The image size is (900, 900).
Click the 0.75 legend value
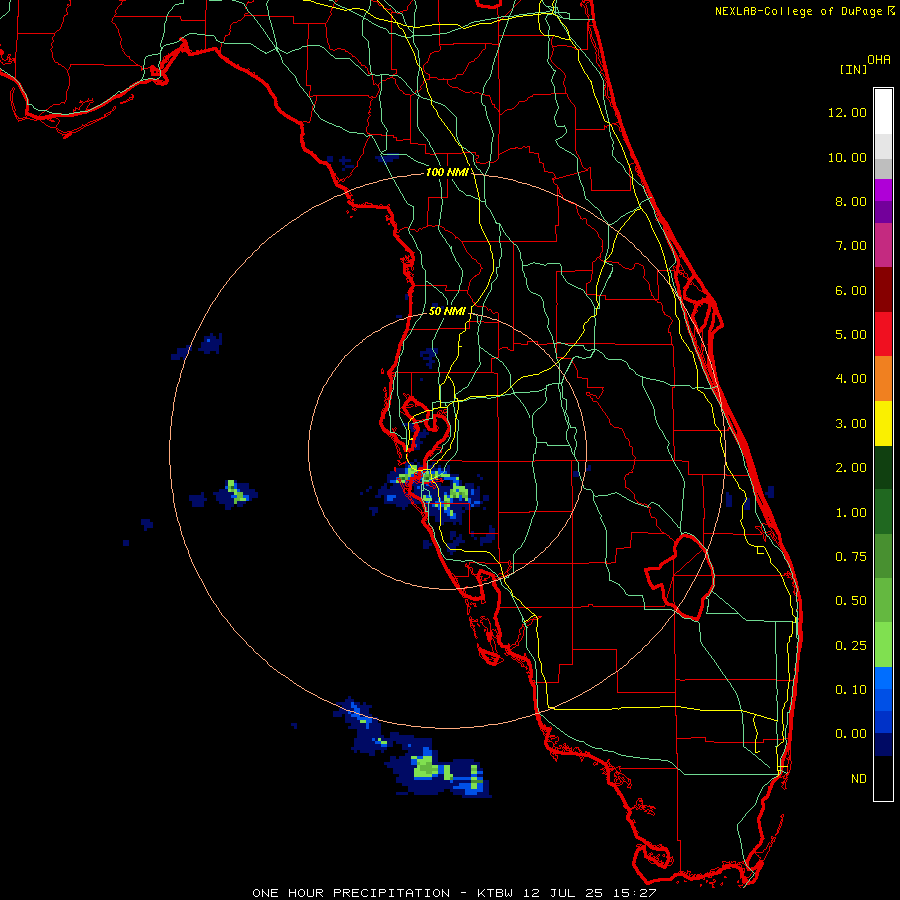(x=851, y=557)
